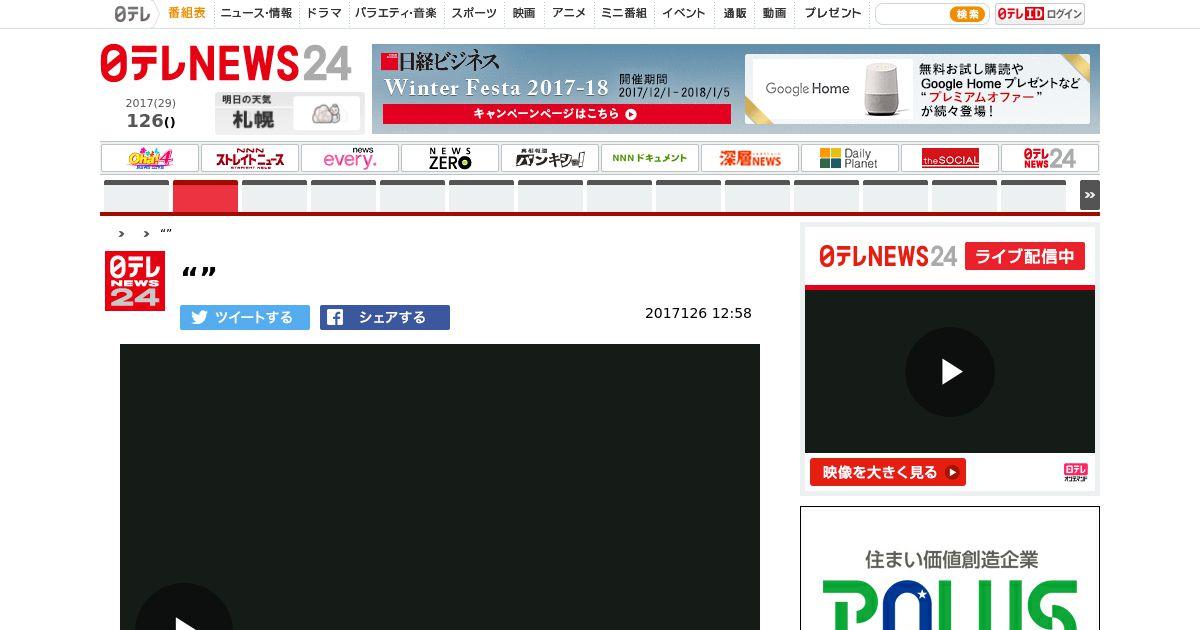Image resolution: width=1200 pixels, height=630 pixels.
Task: Go to the ドラマ section
Action: [324, 14]
